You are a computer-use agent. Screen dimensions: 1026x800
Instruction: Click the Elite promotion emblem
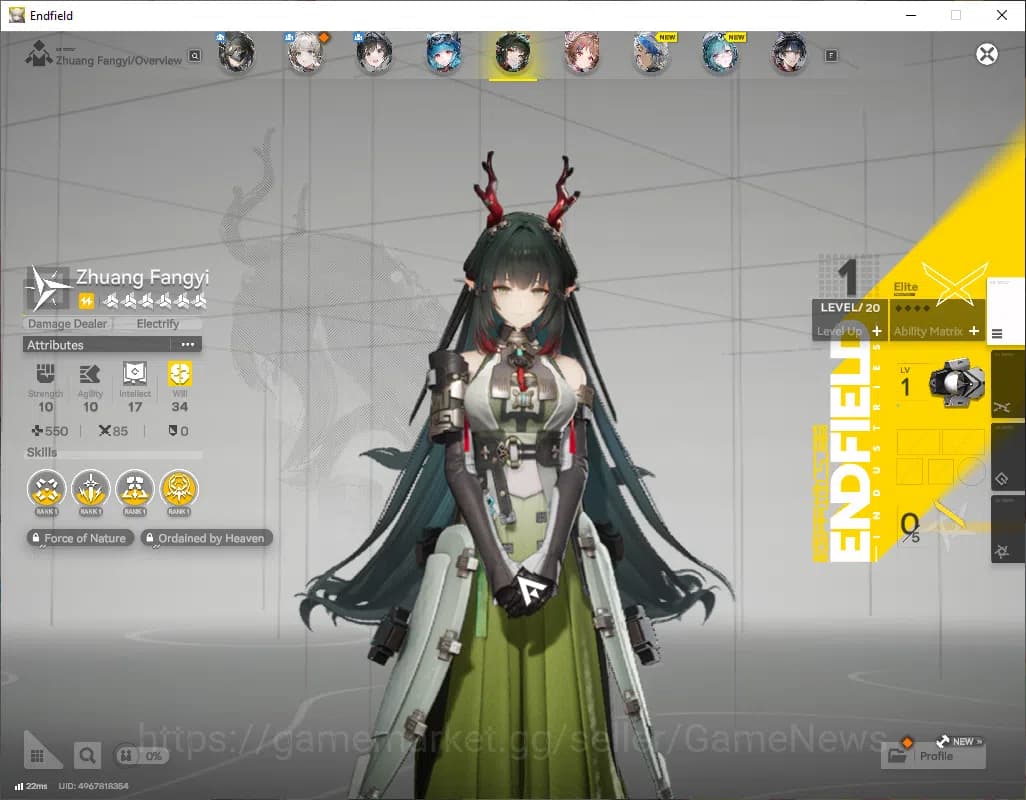tap(954, 283)
